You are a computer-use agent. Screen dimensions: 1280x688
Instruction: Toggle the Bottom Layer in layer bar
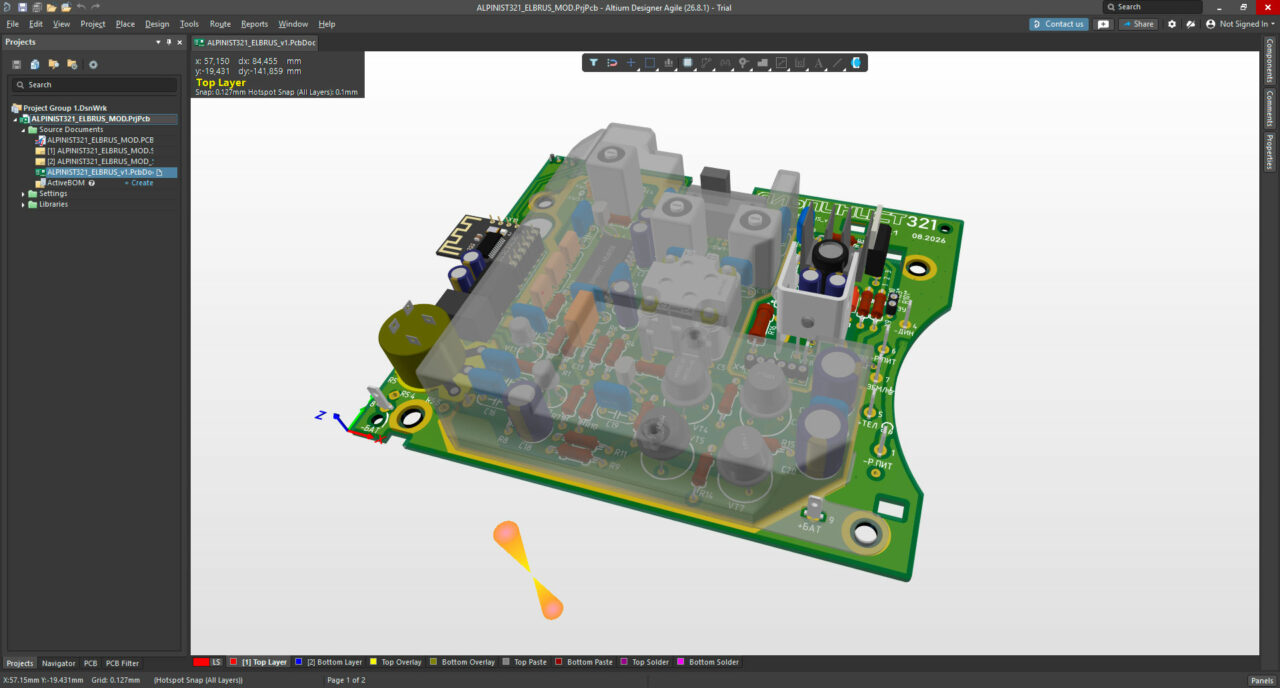point(298,662)
